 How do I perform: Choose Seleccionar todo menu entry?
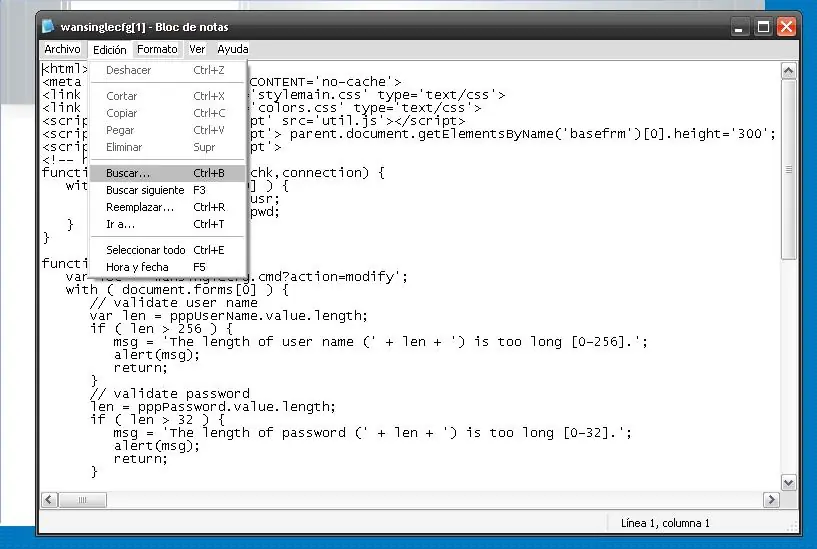coord(167,250)
